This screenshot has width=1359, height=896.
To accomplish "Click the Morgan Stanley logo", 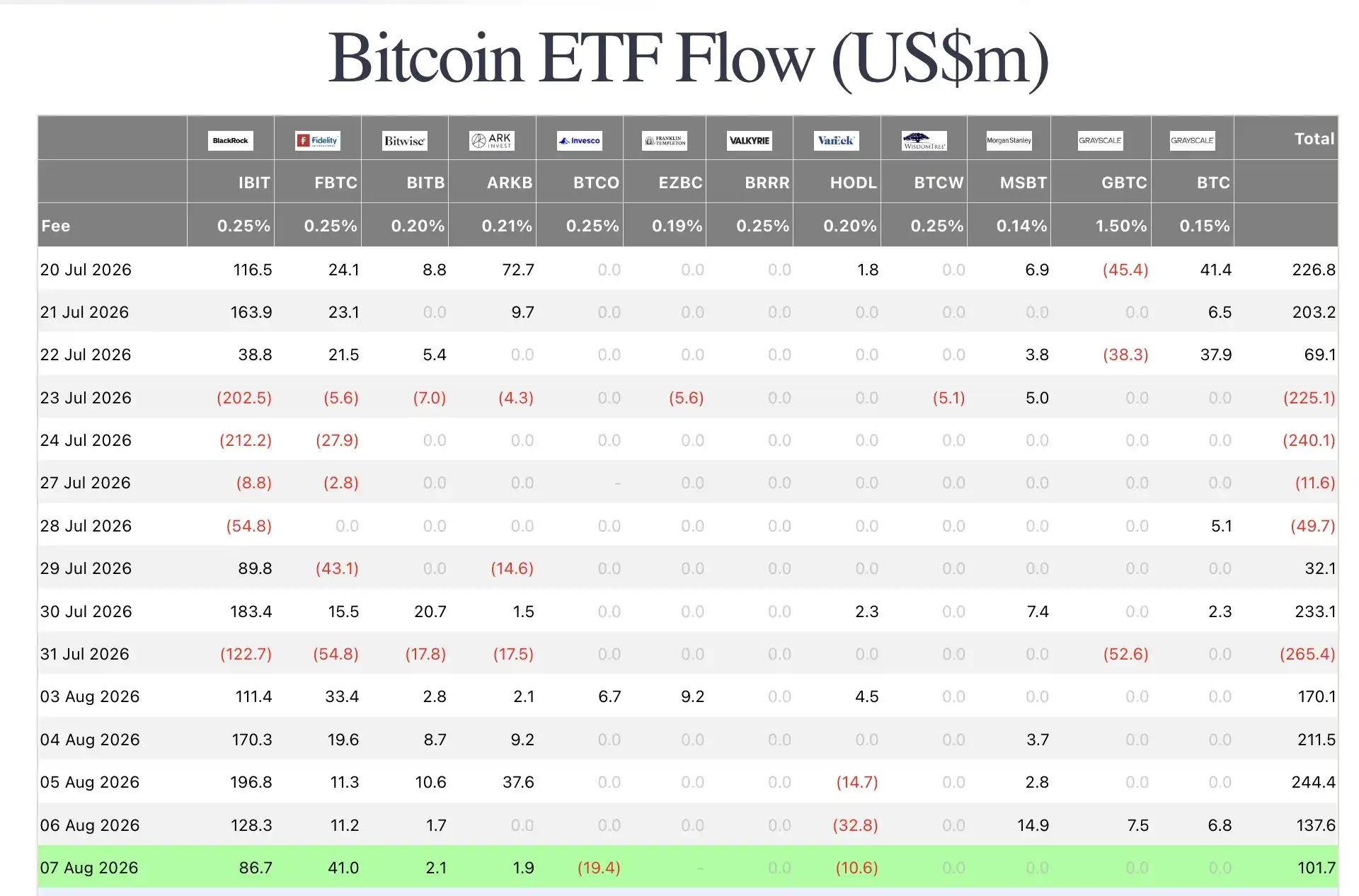I will click(1009, 140).
